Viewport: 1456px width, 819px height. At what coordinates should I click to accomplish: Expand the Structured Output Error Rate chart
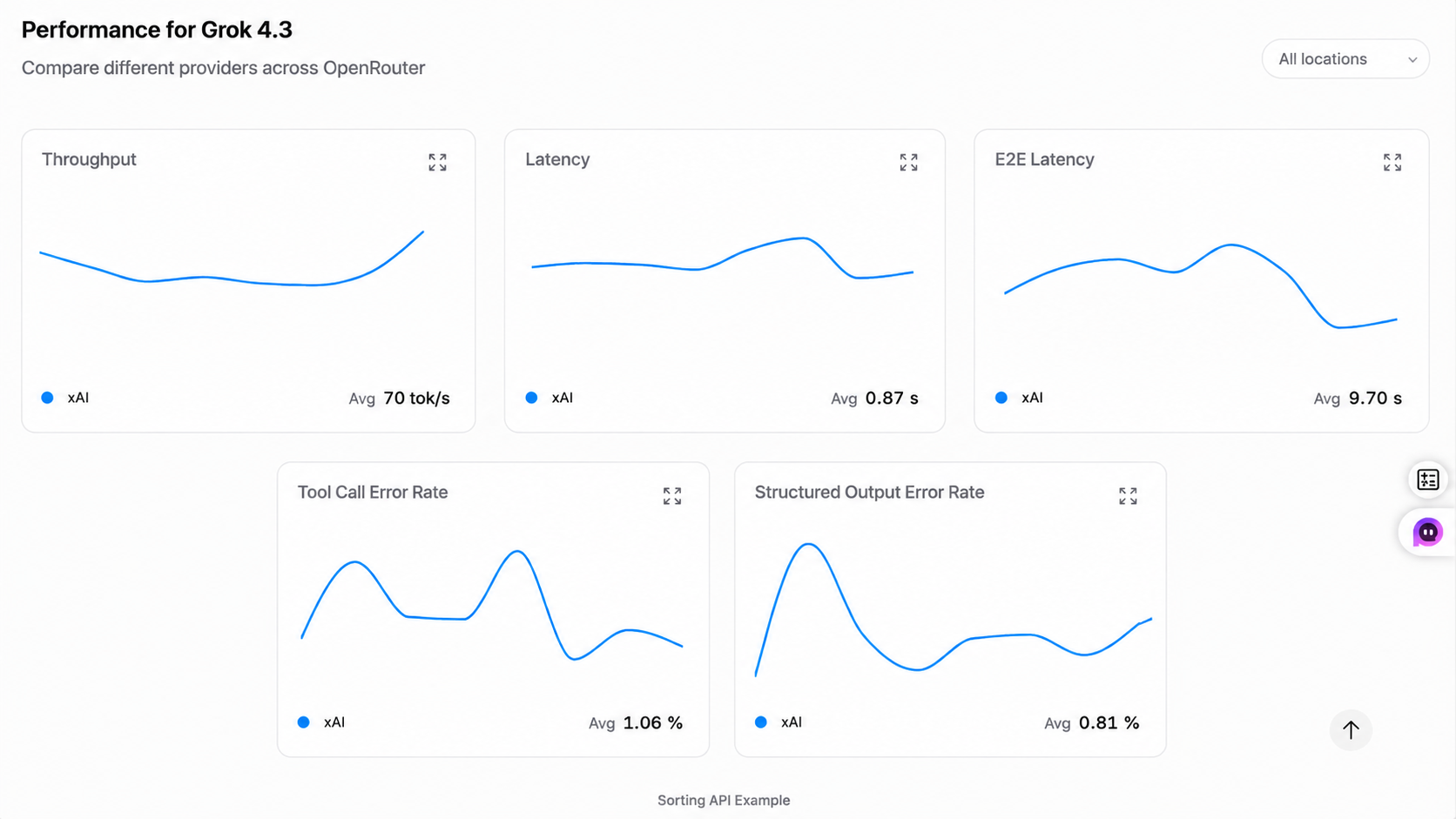(x=1128, y=496)
